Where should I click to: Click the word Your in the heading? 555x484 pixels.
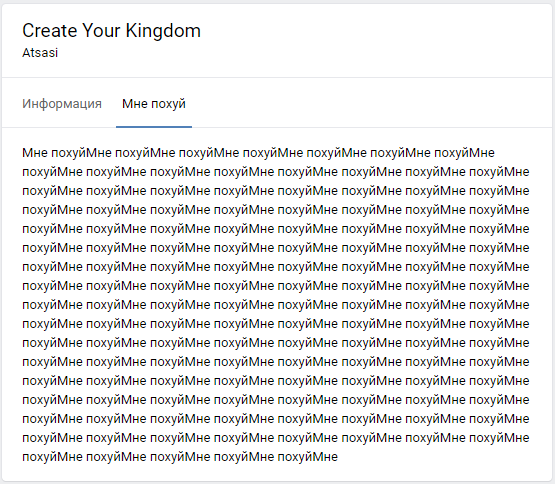pyautogui.click(x=101, y=30)
